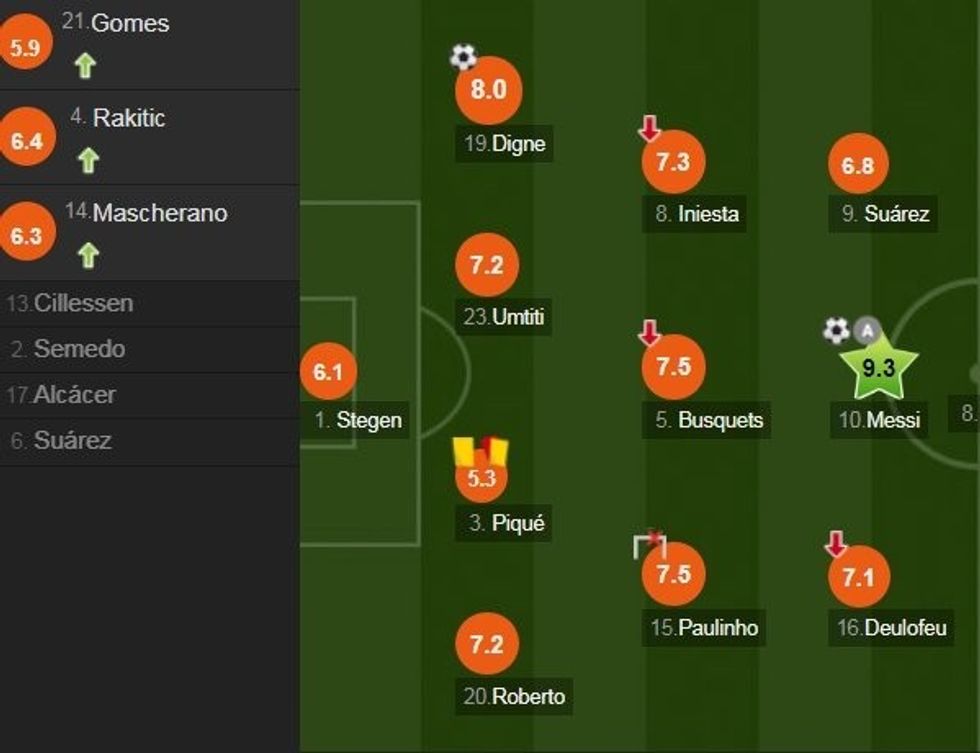
Task: Click Umtiti's 7.2 rating circle
Action: pyautogui.click(x=487, y=266)
